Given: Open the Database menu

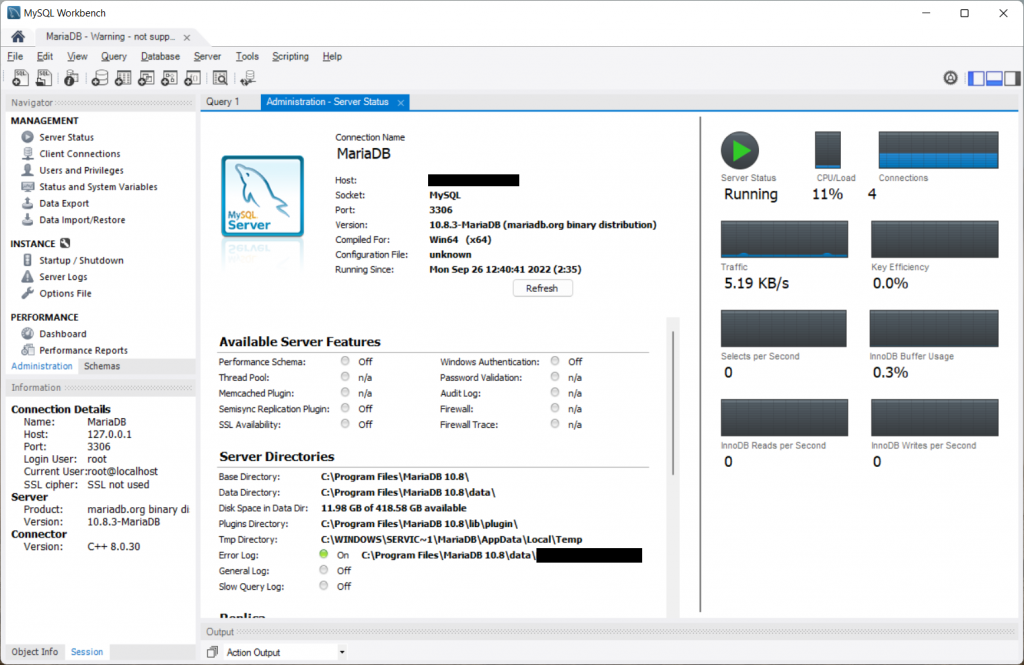Looking at the screenshot, I should pos(160,57).
